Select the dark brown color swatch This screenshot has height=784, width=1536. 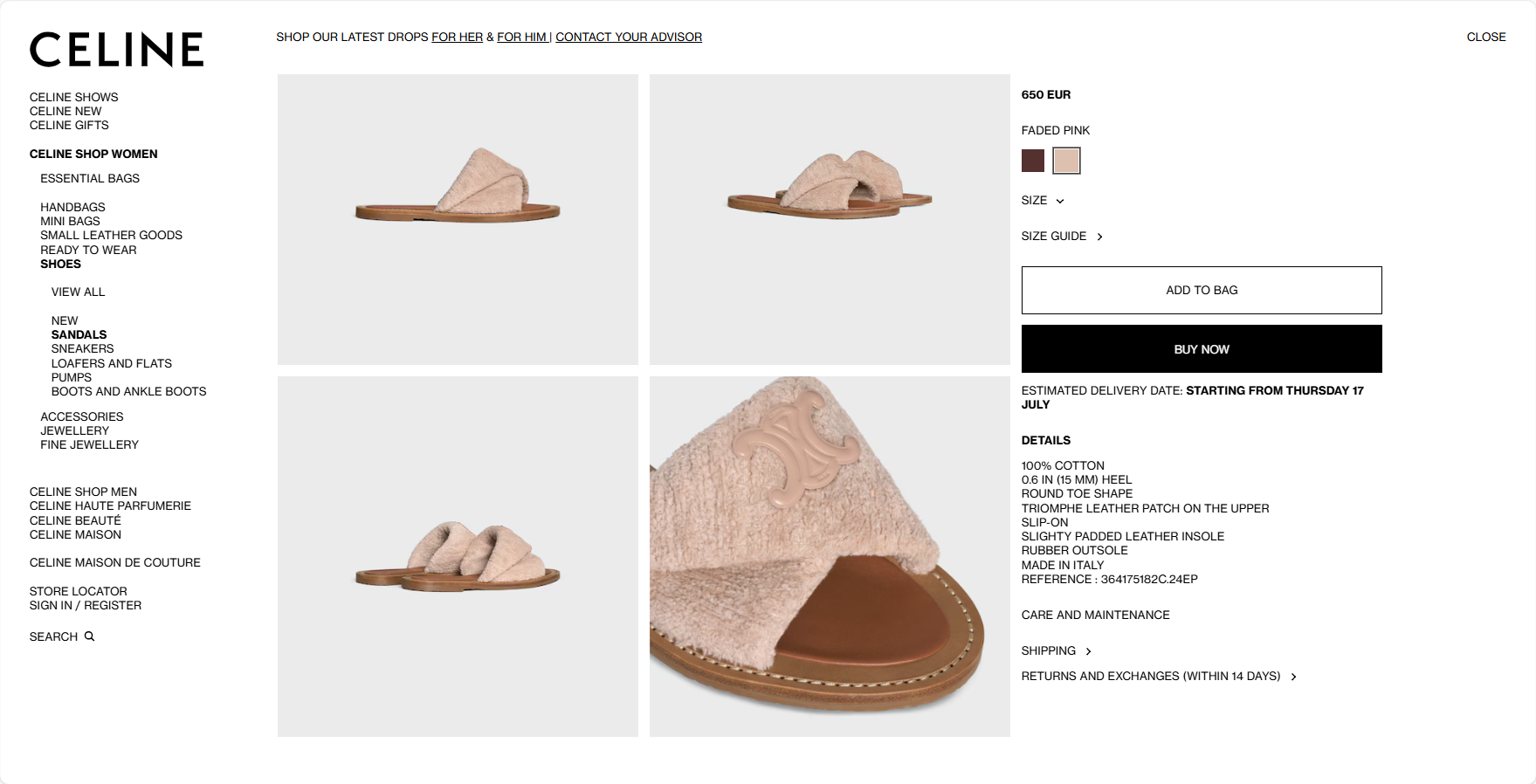1033,161
